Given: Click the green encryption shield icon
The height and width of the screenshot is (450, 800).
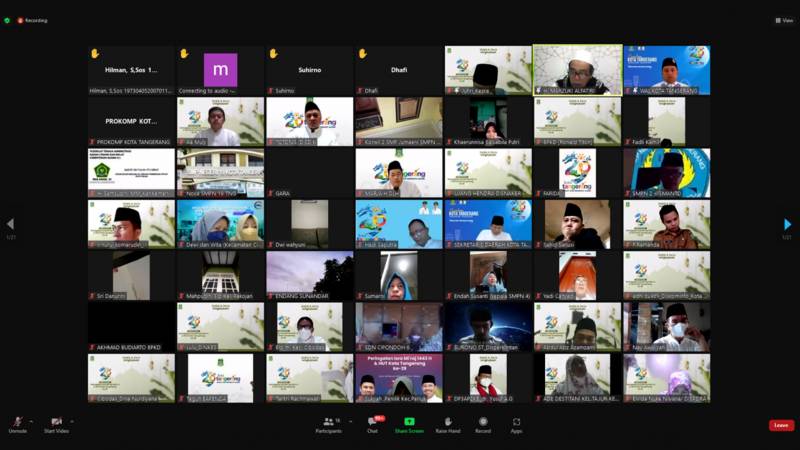Looking at the screenshot, I should (x=7, y=20).
